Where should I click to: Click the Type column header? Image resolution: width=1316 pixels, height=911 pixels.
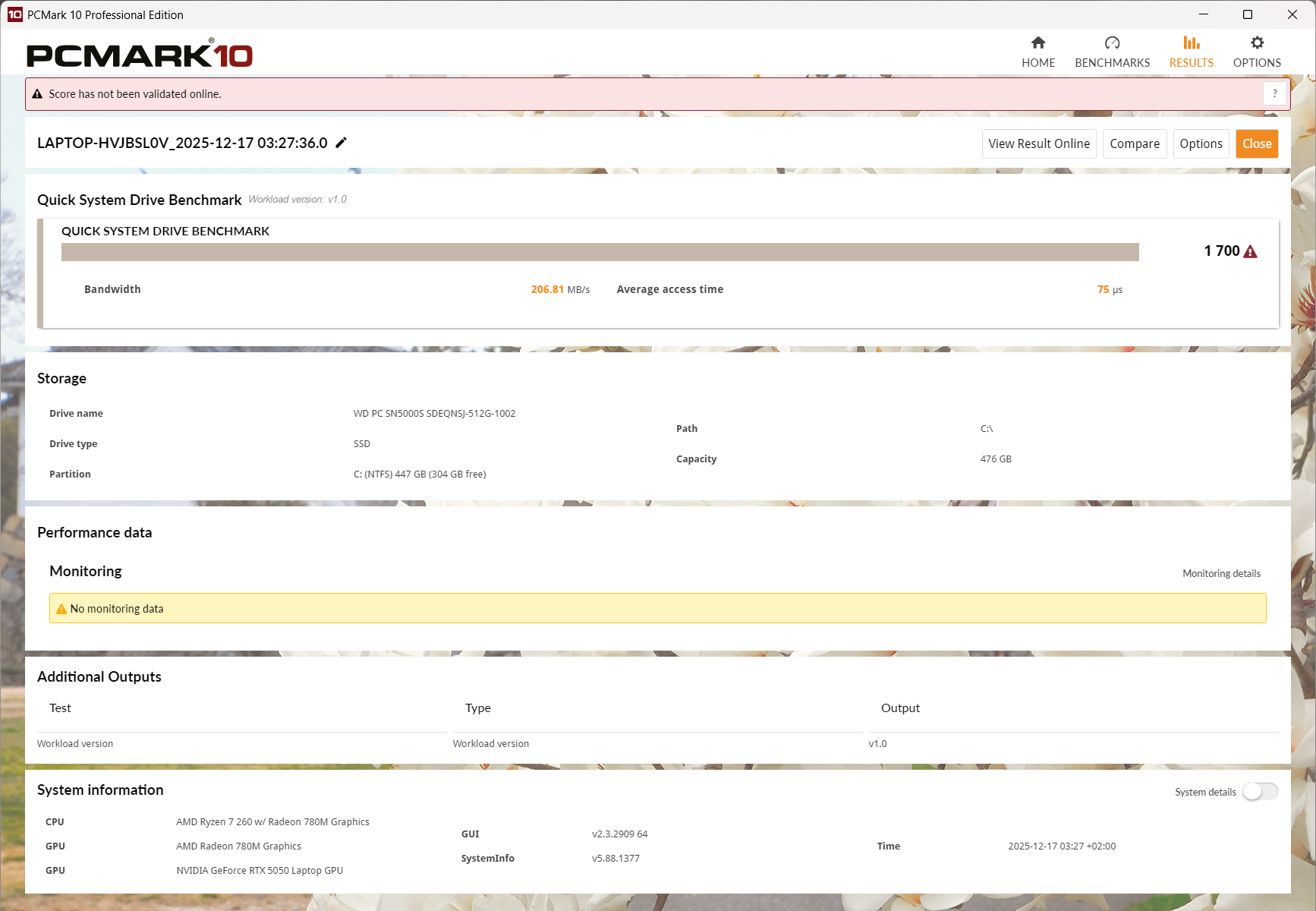click(478, 708)
